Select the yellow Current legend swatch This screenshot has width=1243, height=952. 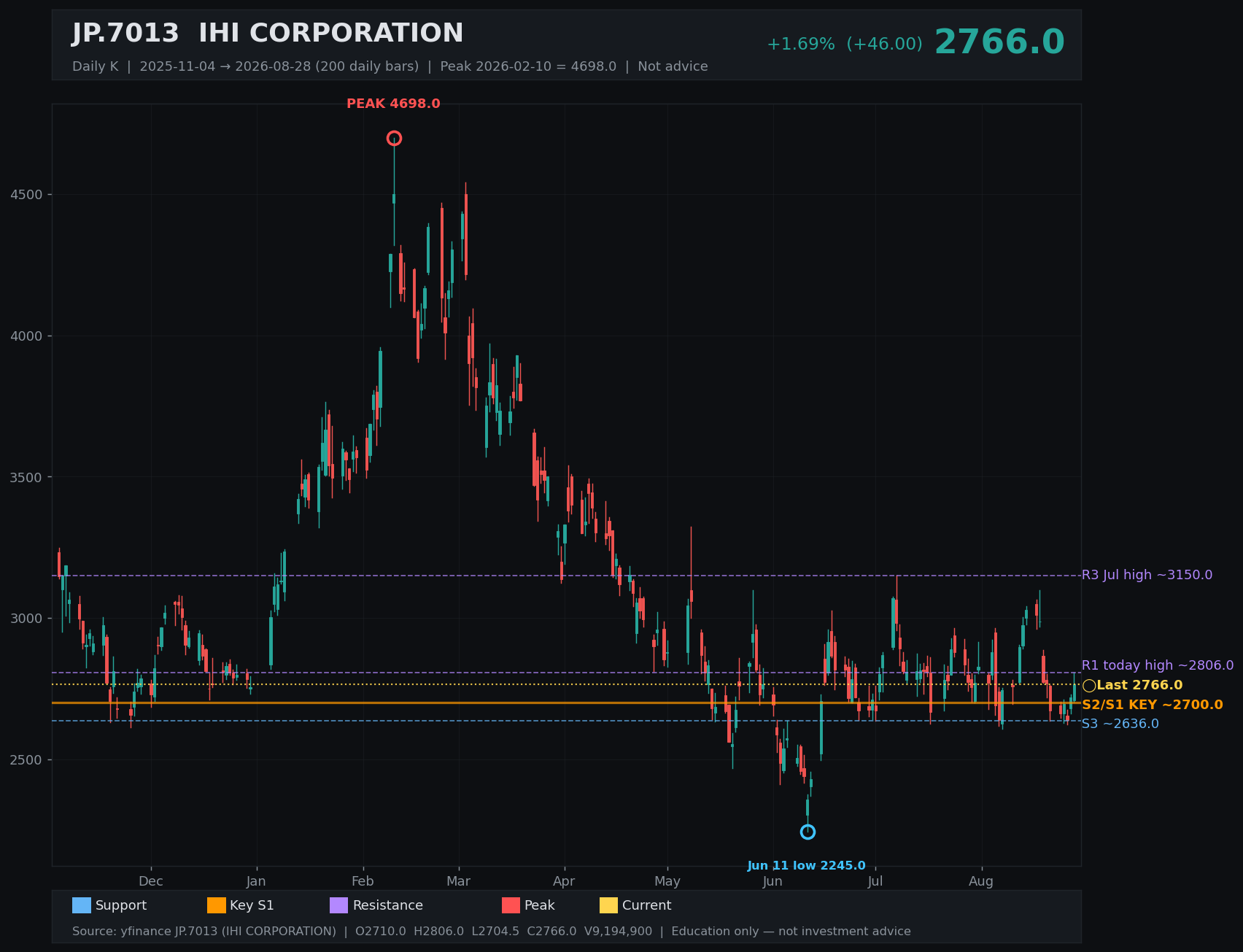[x=609, y=905]
